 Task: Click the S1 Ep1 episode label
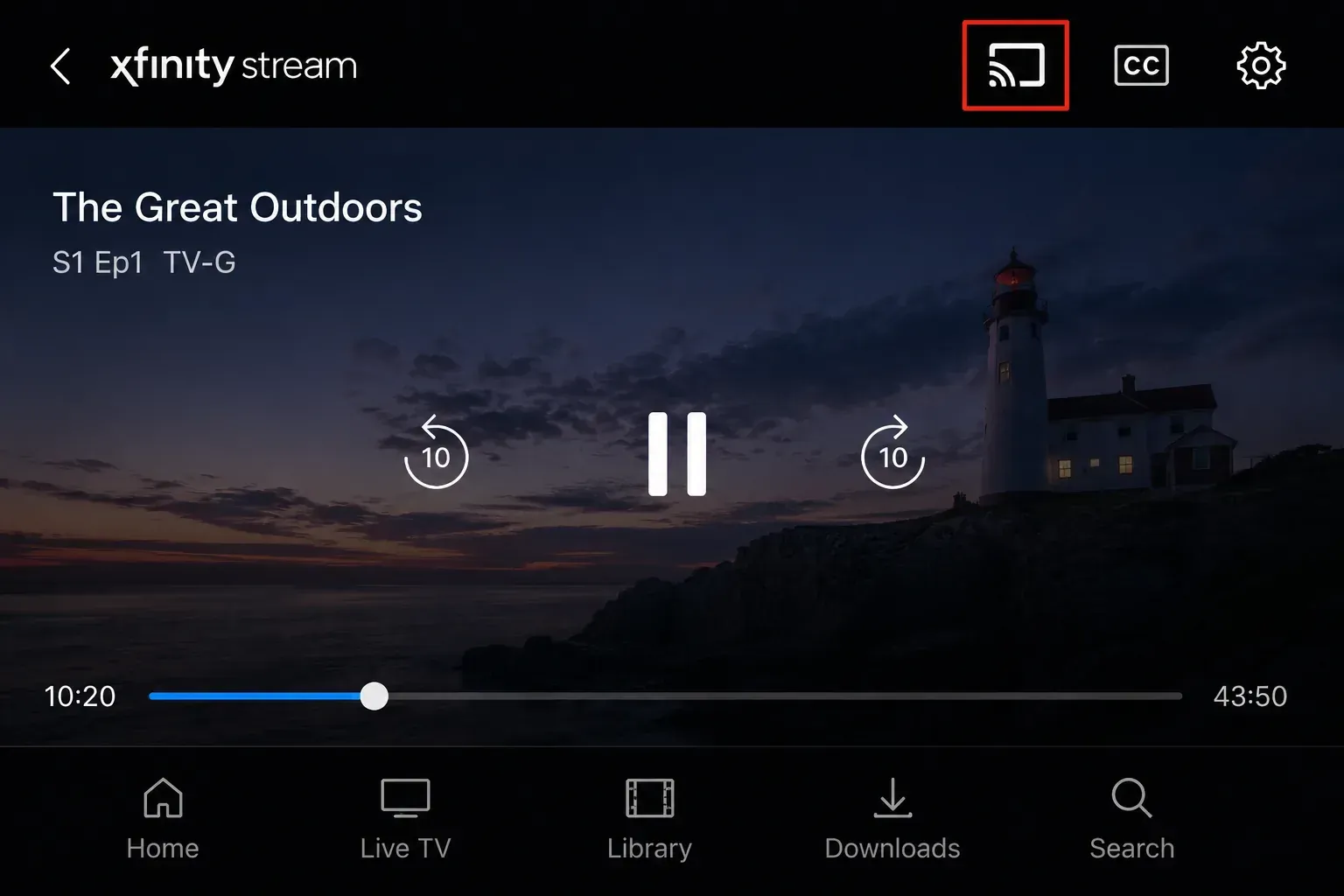point(97,262)
